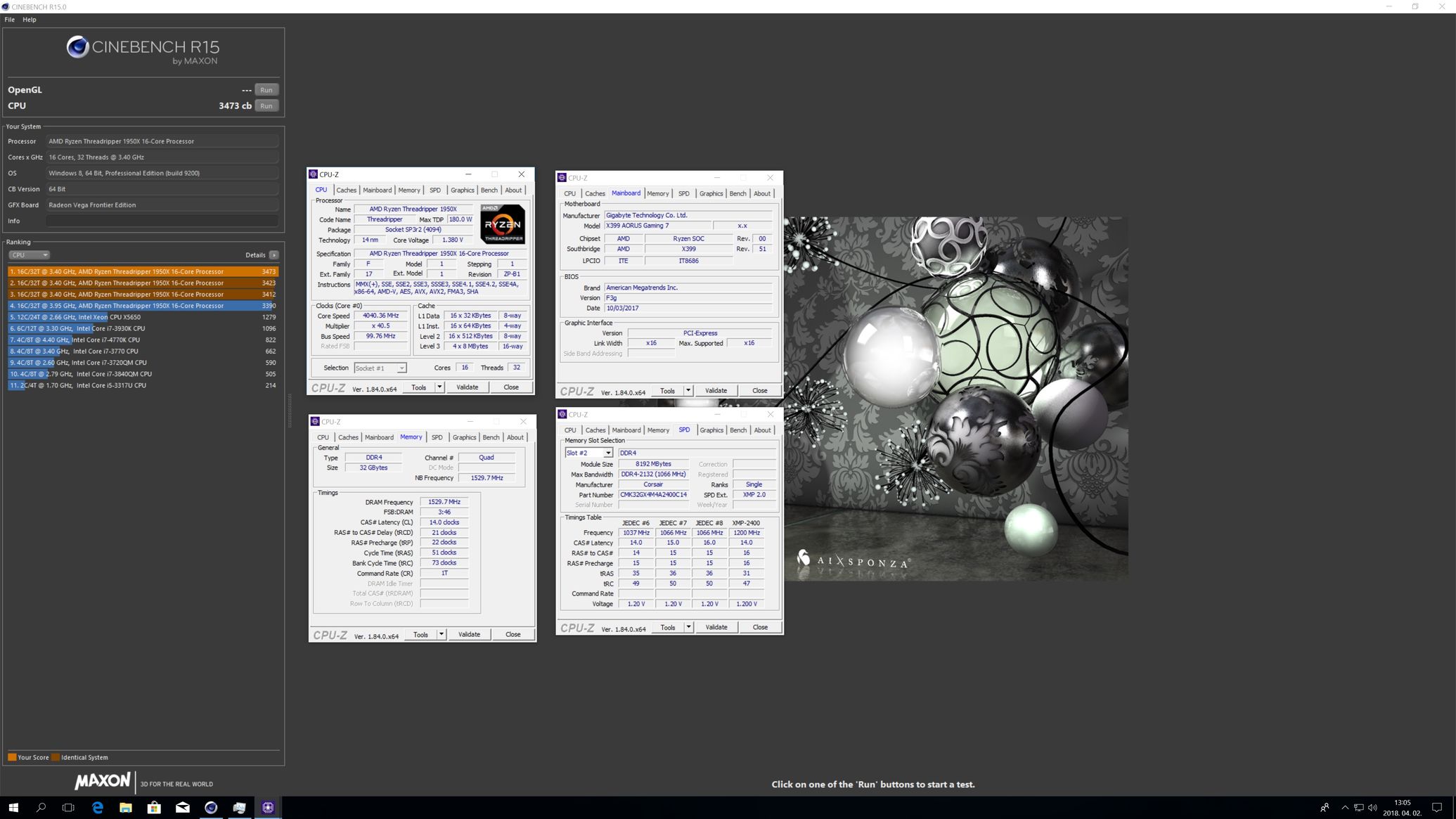Open Memory tab in SPD window
The width and height of the screenshot is (1456, 819).
[x=658, y=430]
